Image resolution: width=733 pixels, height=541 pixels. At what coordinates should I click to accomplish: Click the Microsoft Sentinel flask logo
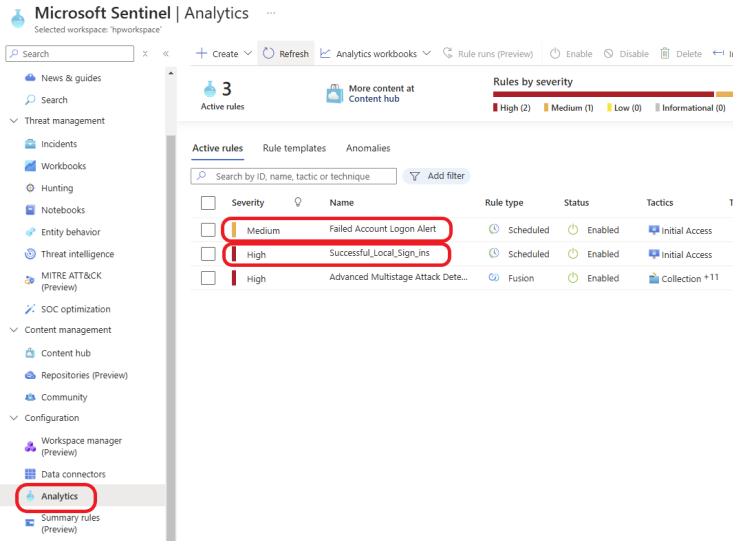[x=18, y=19]
